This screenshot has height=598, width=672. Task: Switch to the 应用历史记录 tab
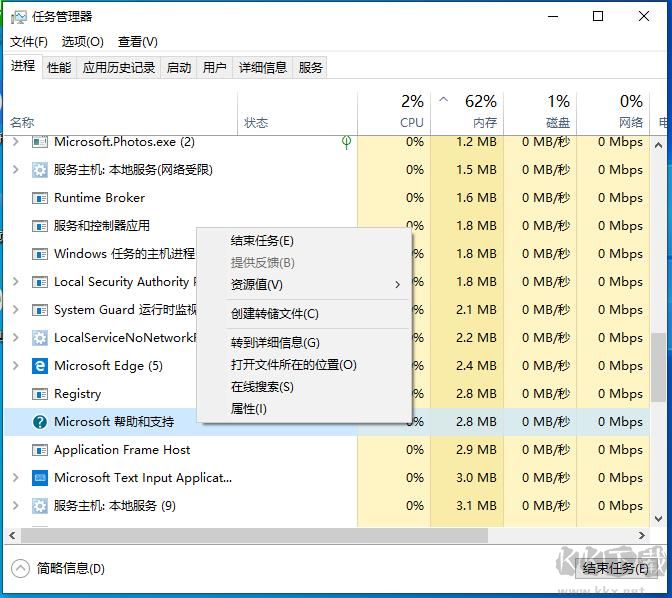[x=119, y=68]
